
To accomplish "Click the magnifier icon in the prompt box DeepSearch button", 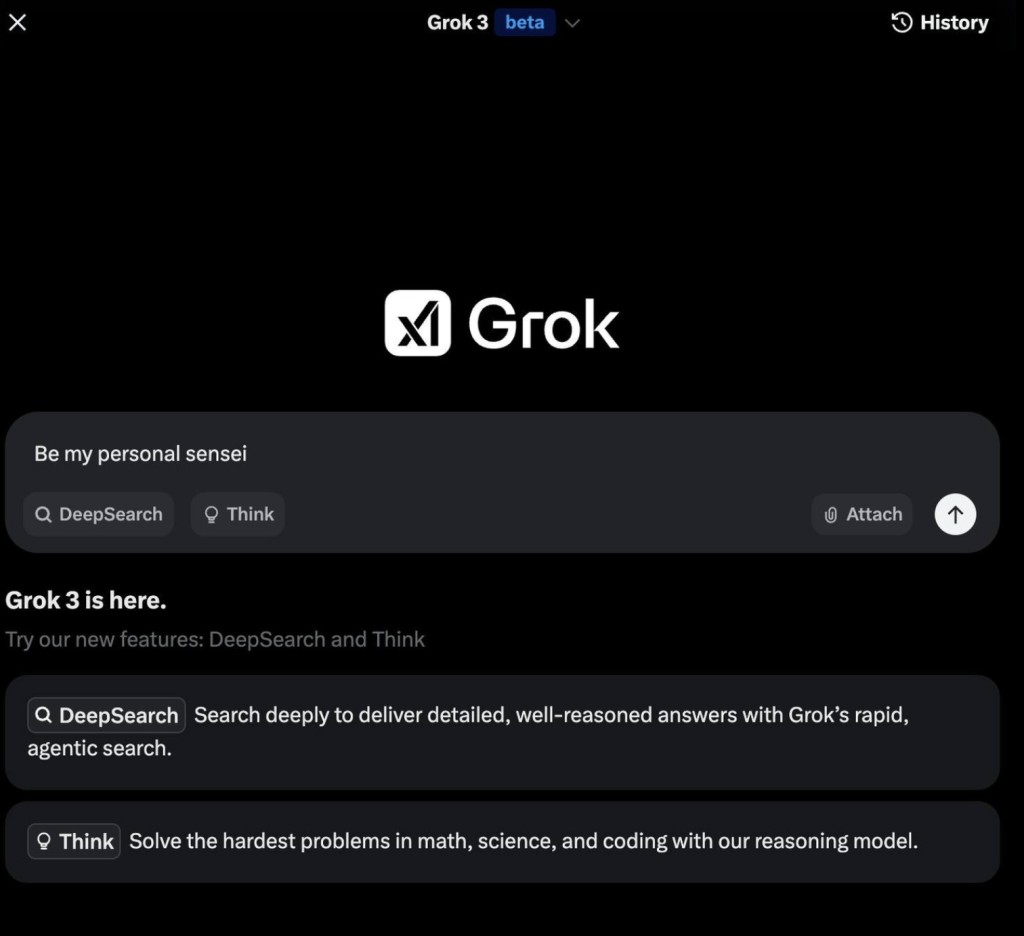I will click(43, 515).
